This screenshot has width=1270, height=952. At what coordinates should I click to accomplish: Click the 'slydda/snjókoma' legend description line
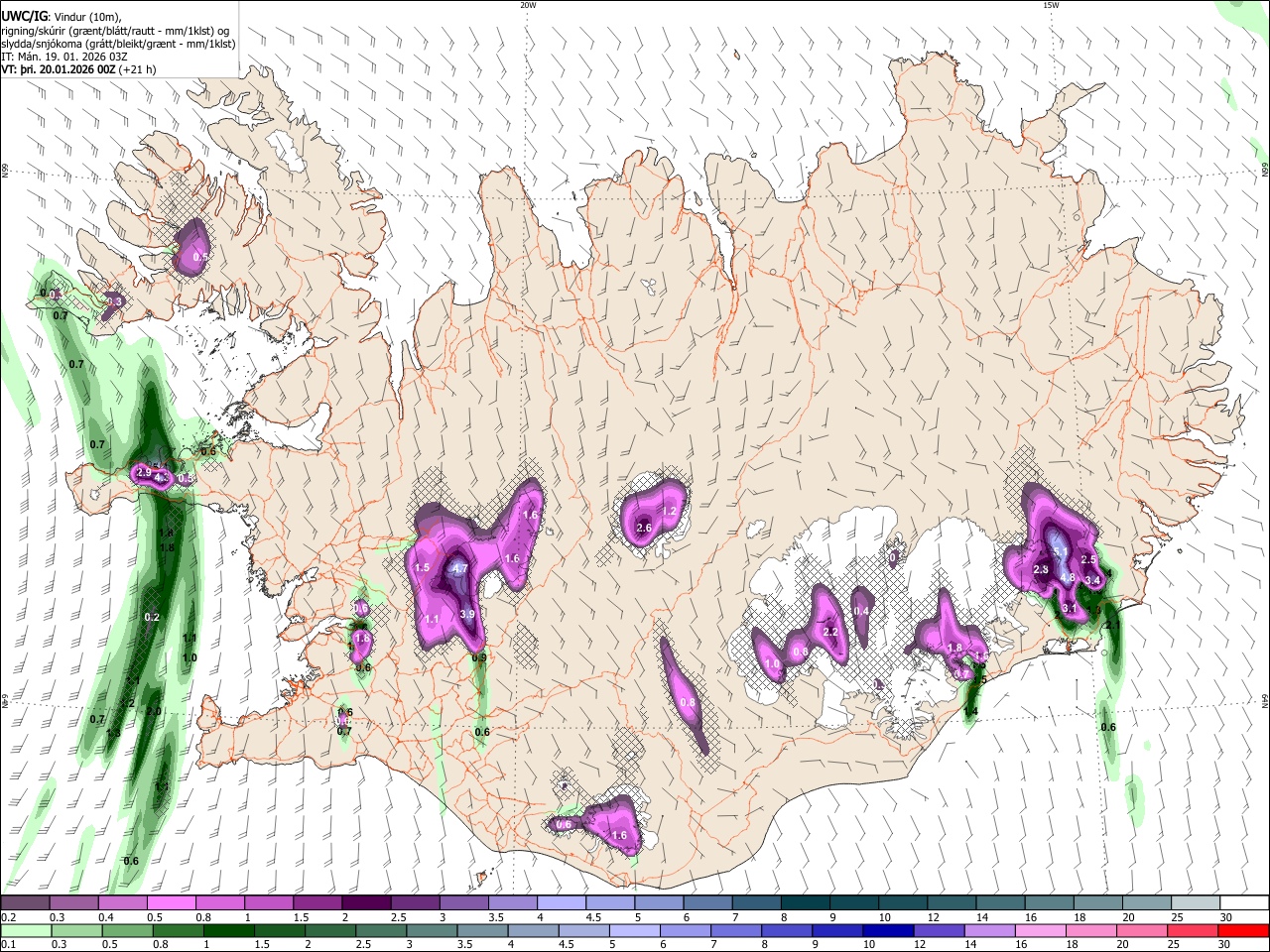[118, 44]
